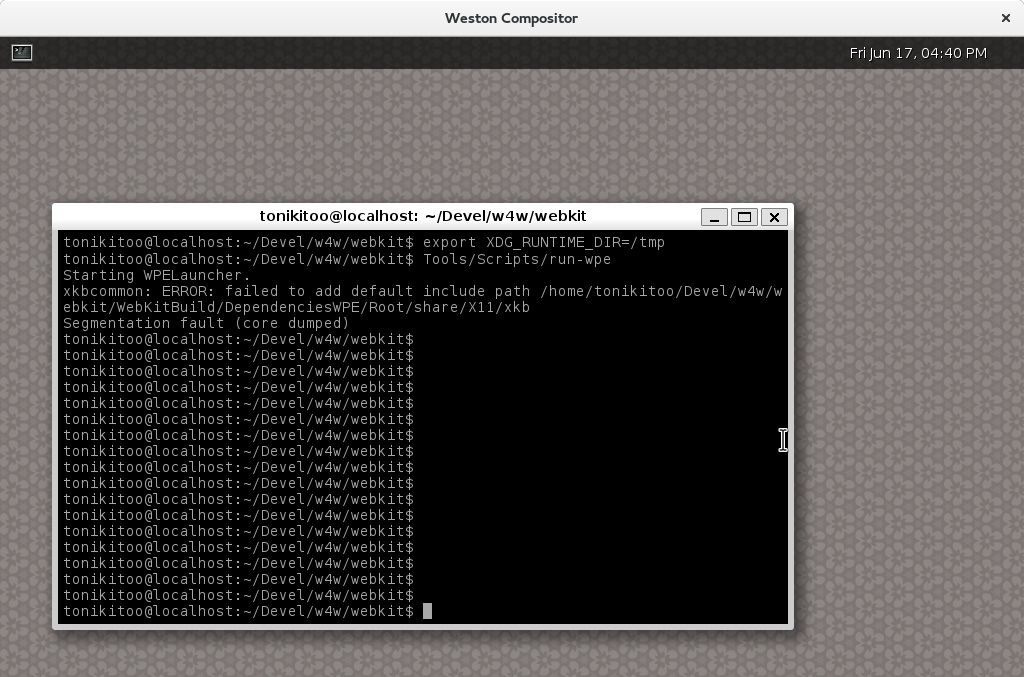The image size is (1024, 677).
Task: Click the terminal title bar text
Action: click(423, 216)
